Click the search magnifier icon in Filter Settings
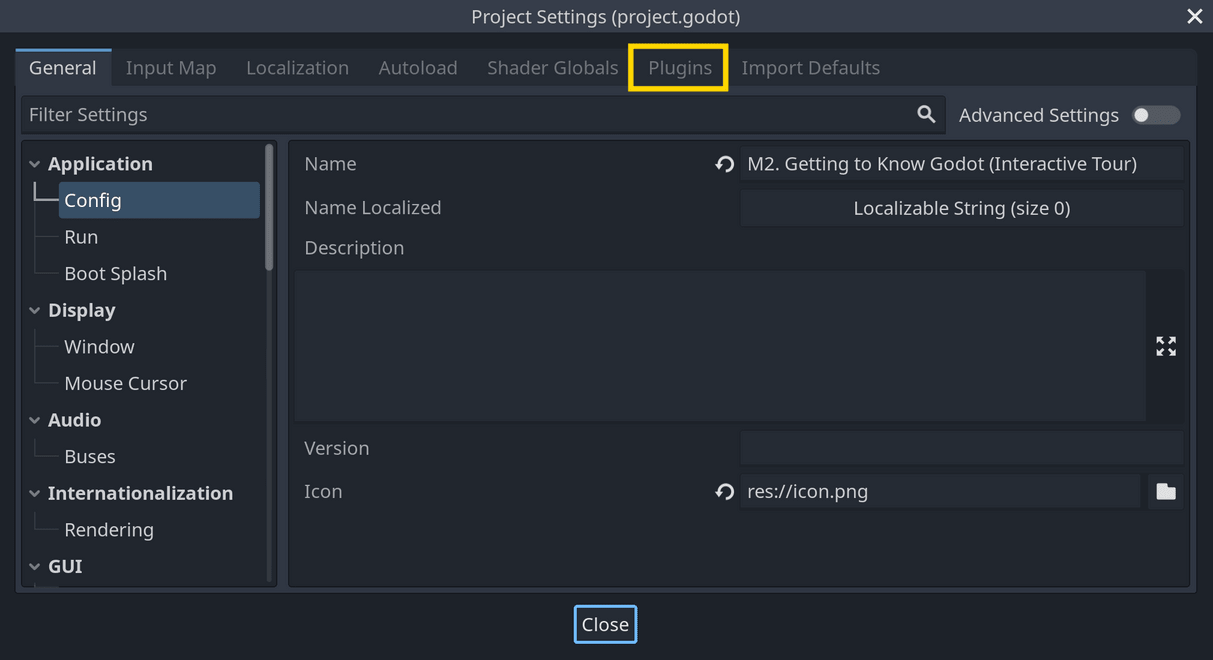The height and width of the screenshot is (660, 1213). [x=926, y=114]
